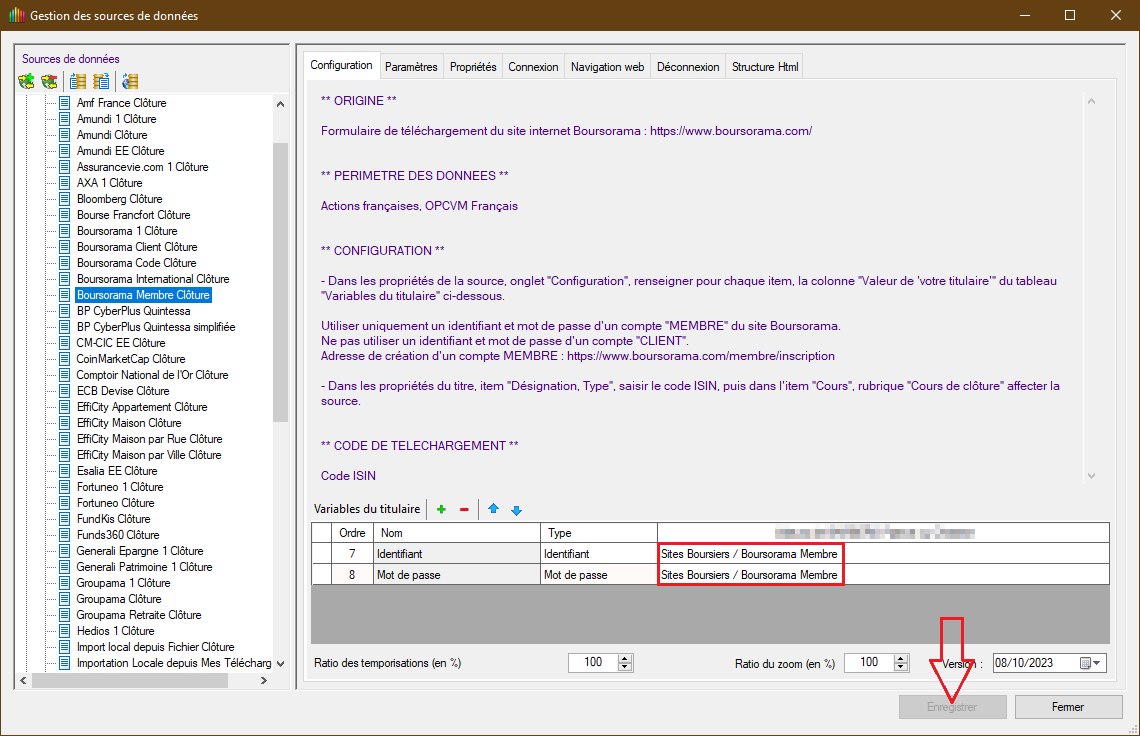1140x736 pixels.
Task: Click the source list horizontal scrollbar right arrow
Action: [264, 681]
